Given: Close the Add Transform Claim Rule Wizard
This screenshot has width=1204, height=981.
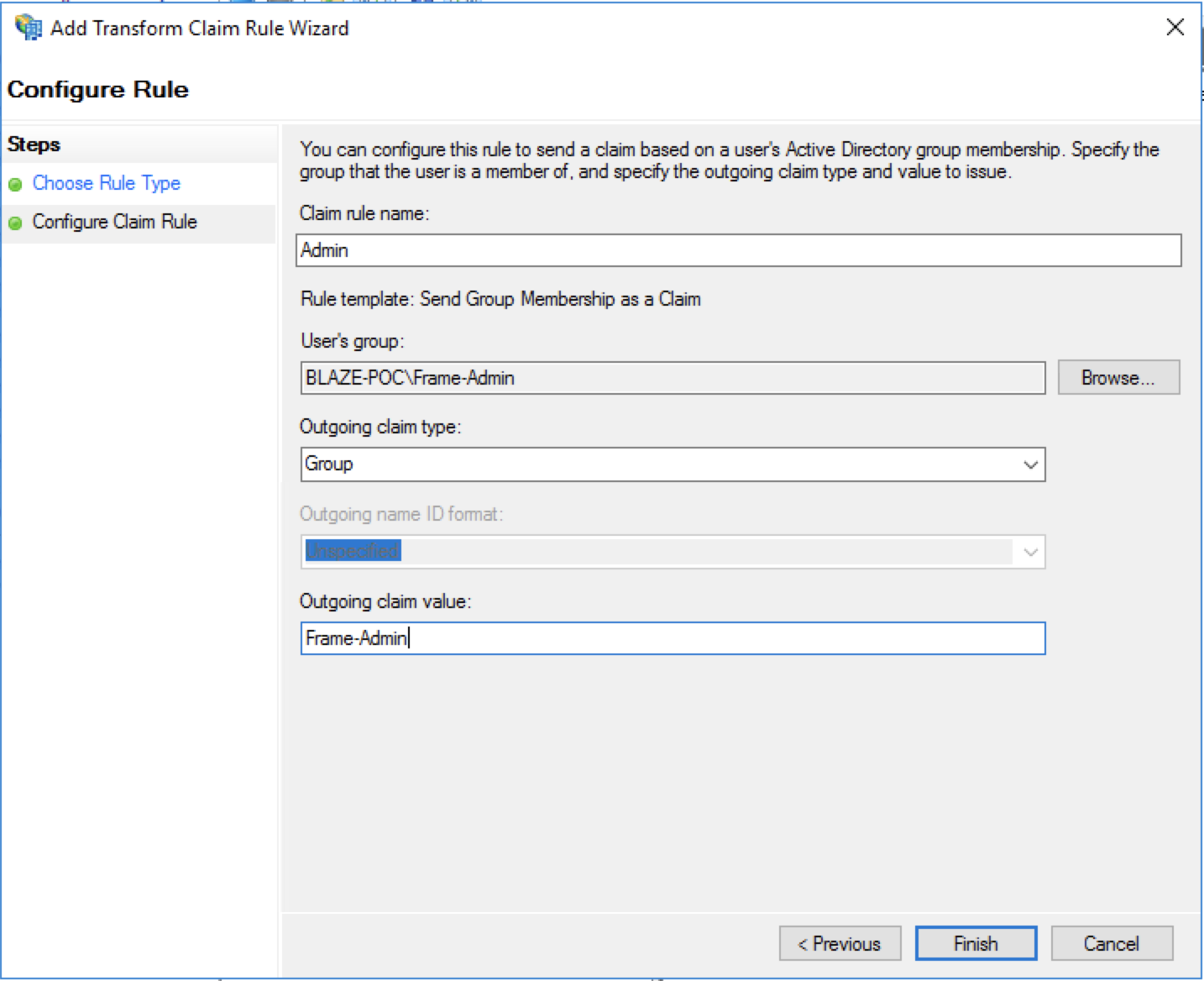Looking at the screenshot, I should click(1175, 28).
